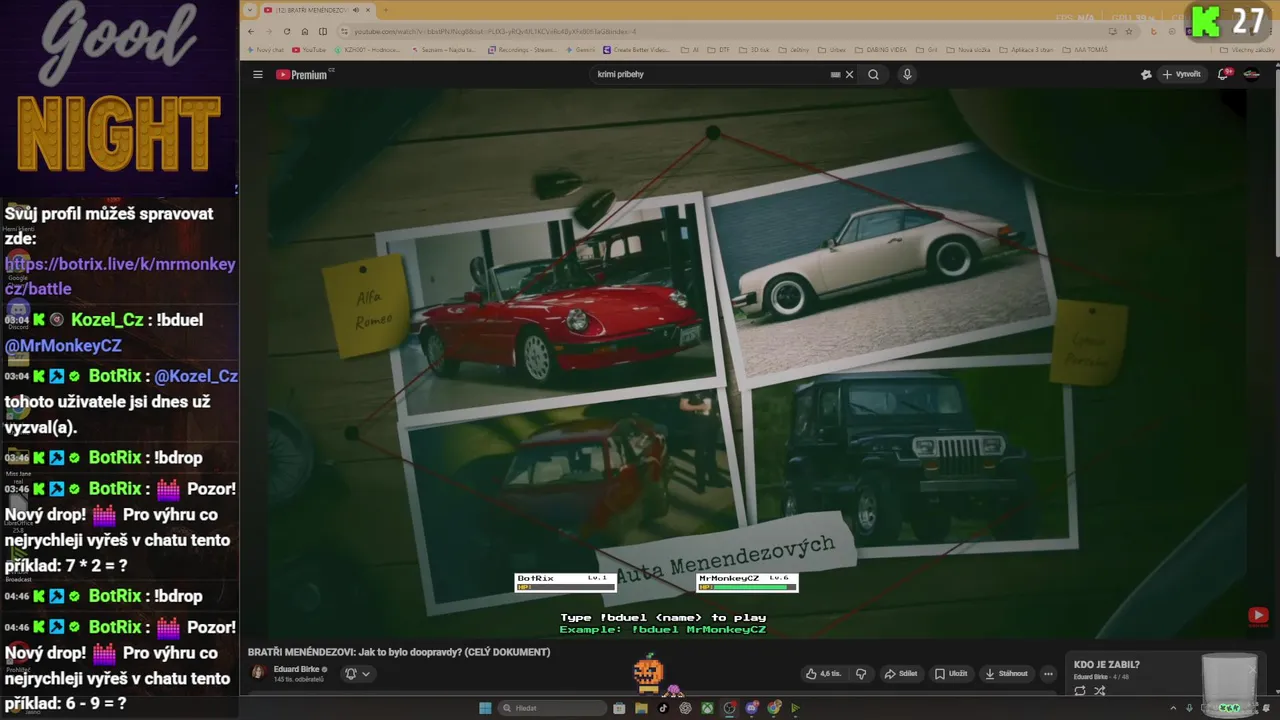1280x720 pixels.
Task: Click the sparkle icon left of Vytvořit
Action: click(1146, 74)
